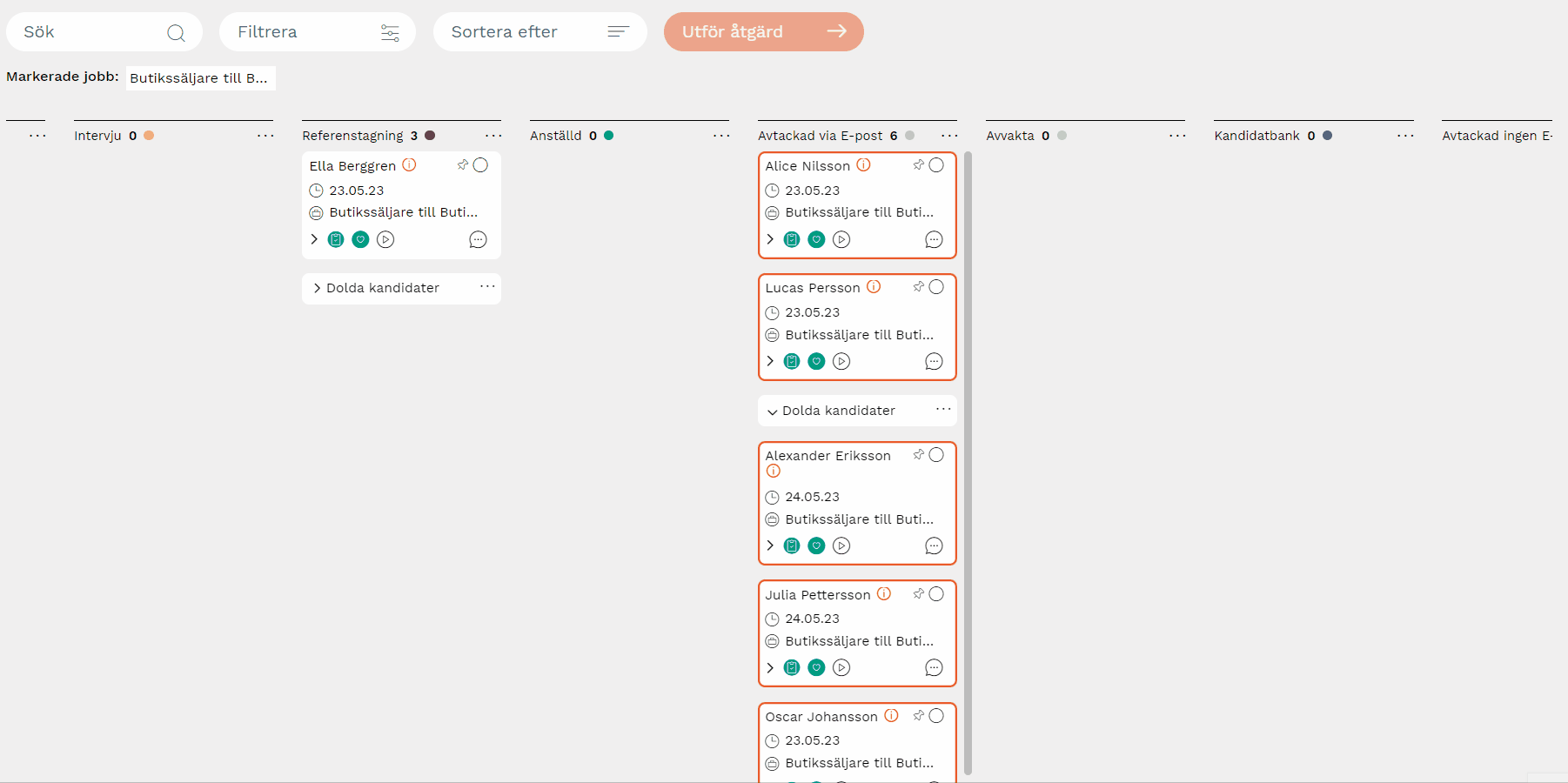The image size is (1568, 783).
Task: Tick the selection circle on Lucas Persson's card
Action: pos(936,287)
